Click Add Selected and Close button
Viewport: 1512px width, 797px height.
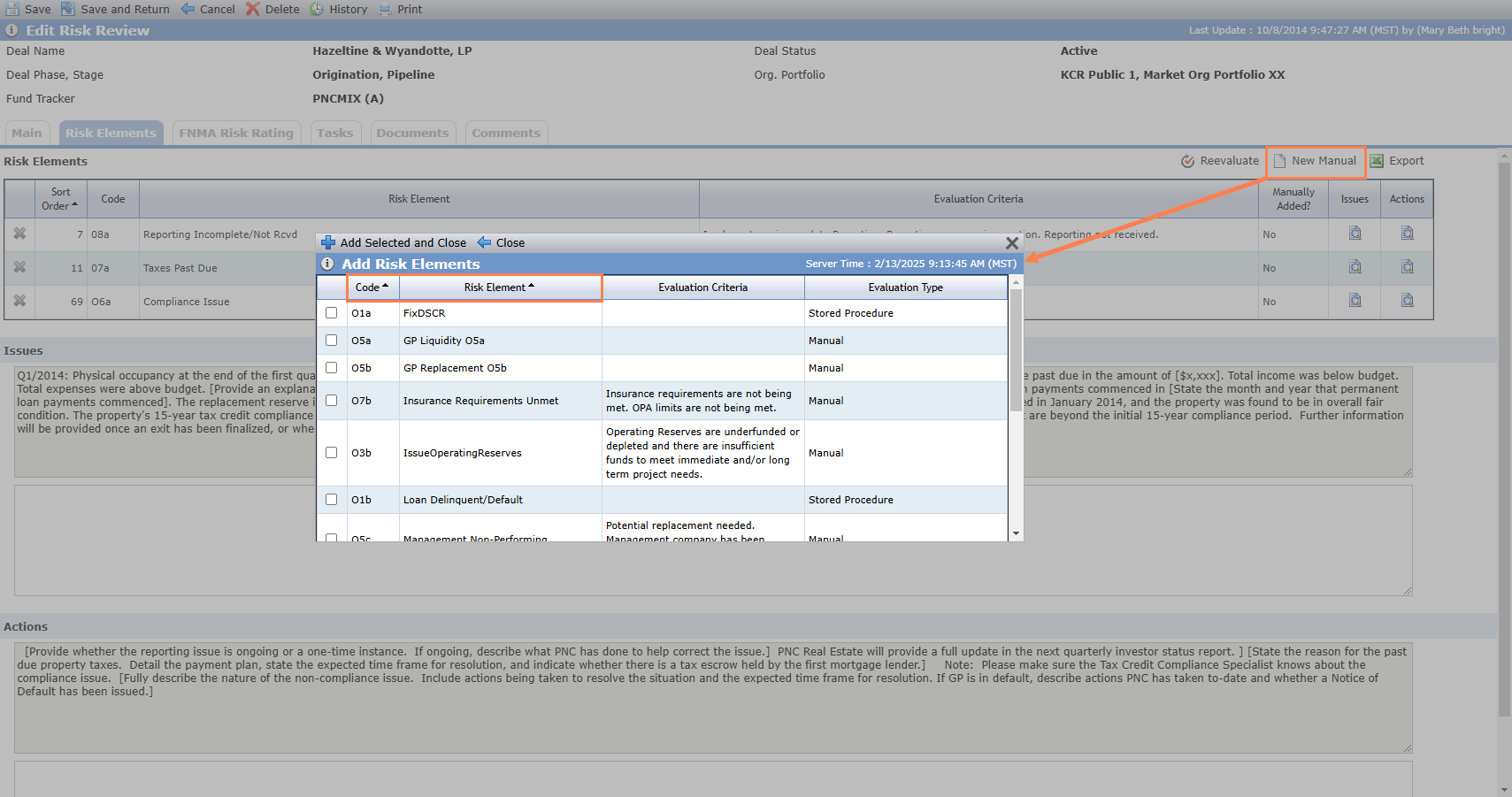pos(394,242)
